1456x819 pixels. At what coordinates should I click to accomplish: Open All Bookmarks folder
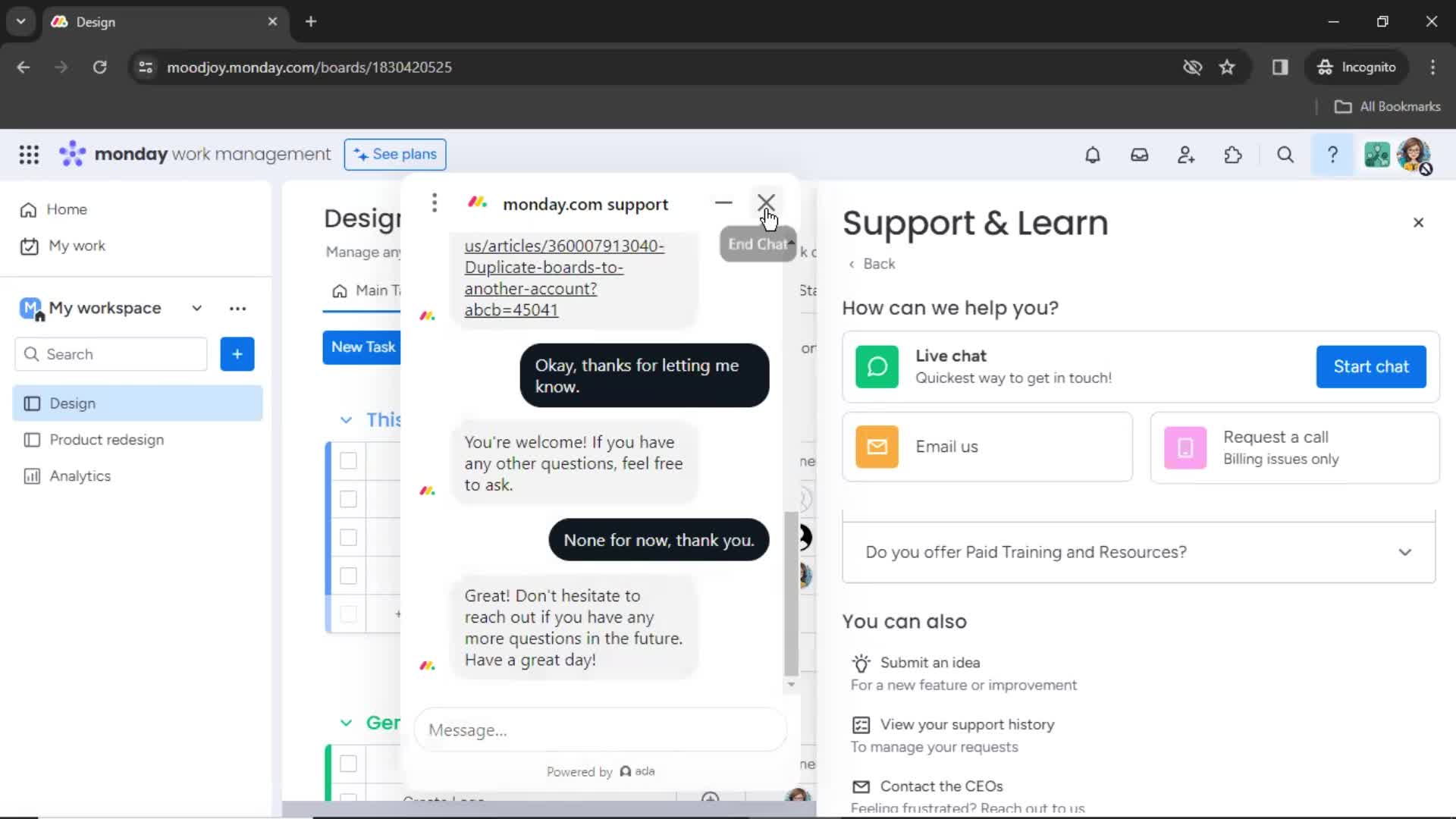pos(1387,107)
